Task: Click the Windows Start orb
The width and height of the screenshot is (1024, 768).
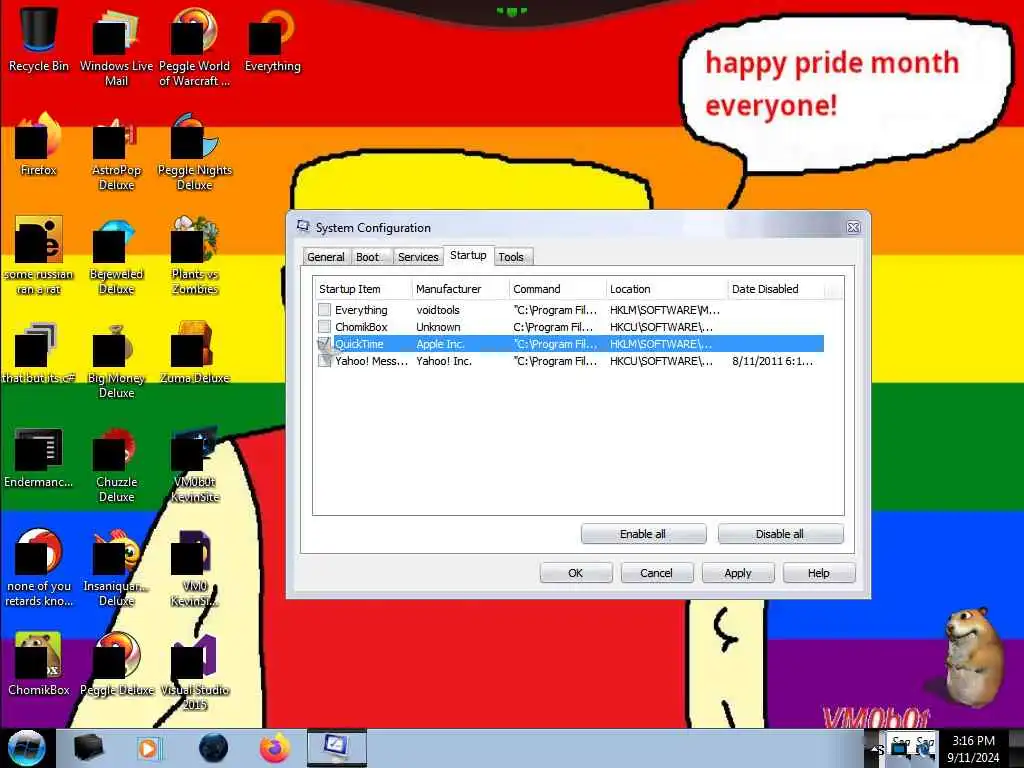Action: [x=26, y=748]
